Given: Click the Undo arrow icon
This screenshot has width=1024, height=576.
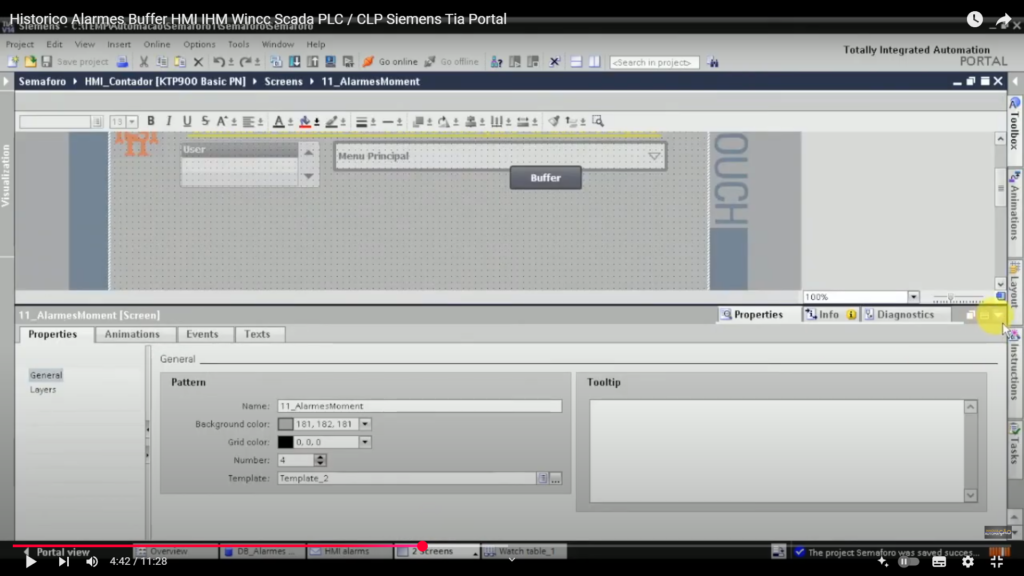Looking at the screenshot, I should click(x=219, y=62).
